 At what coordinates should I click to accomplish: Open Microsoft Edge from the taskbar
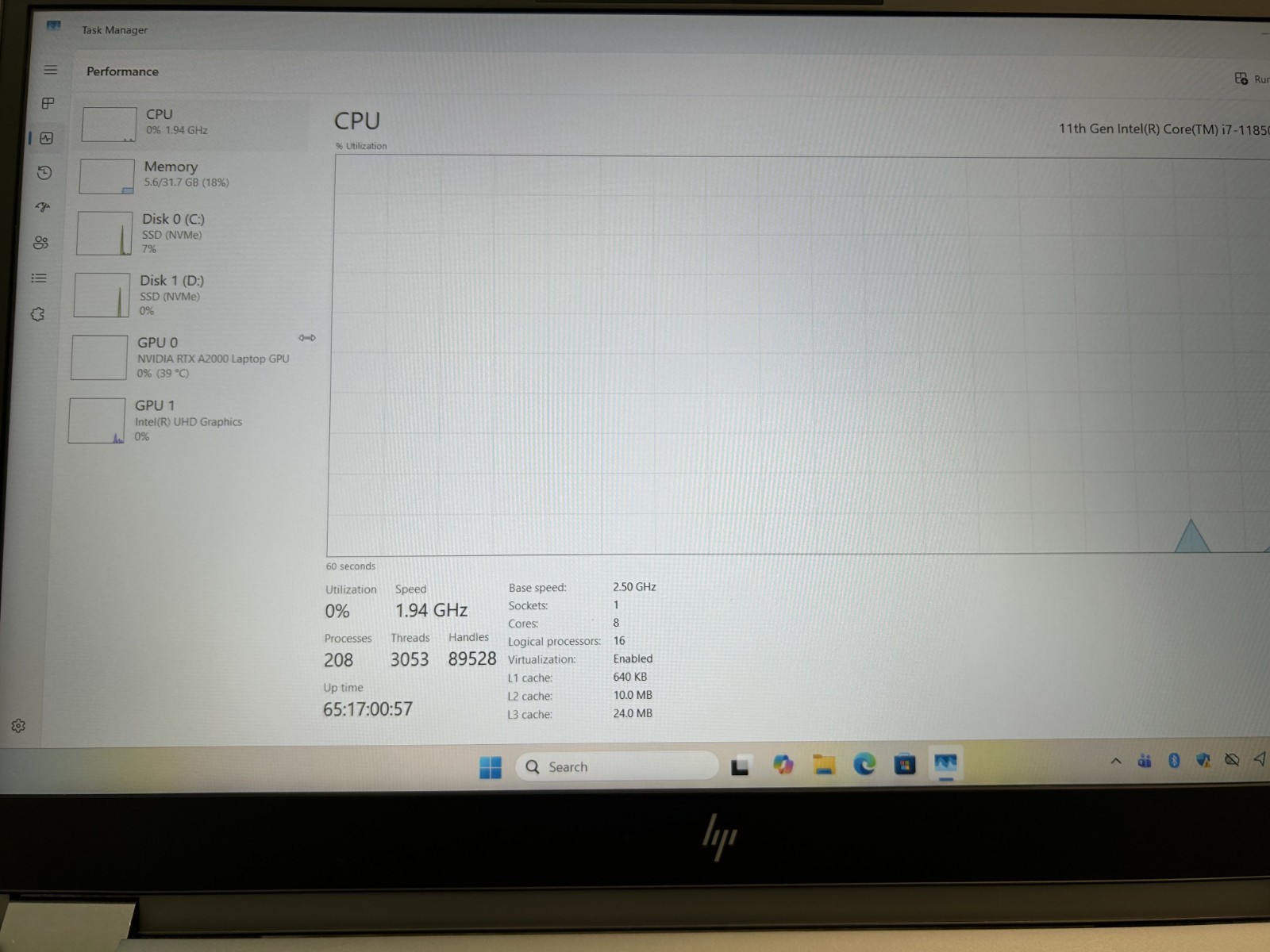(x=864, y=764)
